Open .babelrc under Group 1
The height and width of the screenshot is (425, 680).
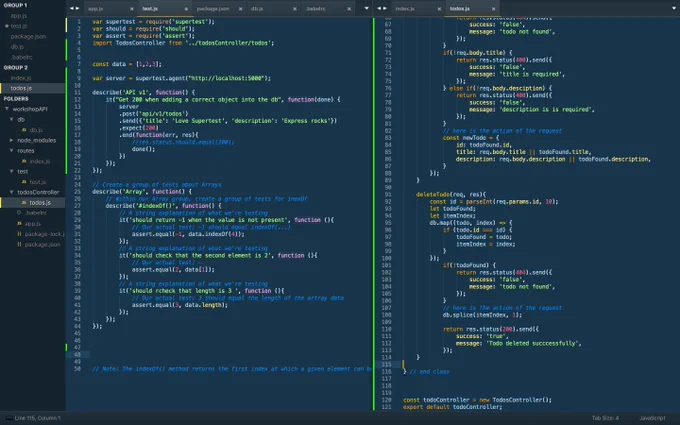click(21, 57)
